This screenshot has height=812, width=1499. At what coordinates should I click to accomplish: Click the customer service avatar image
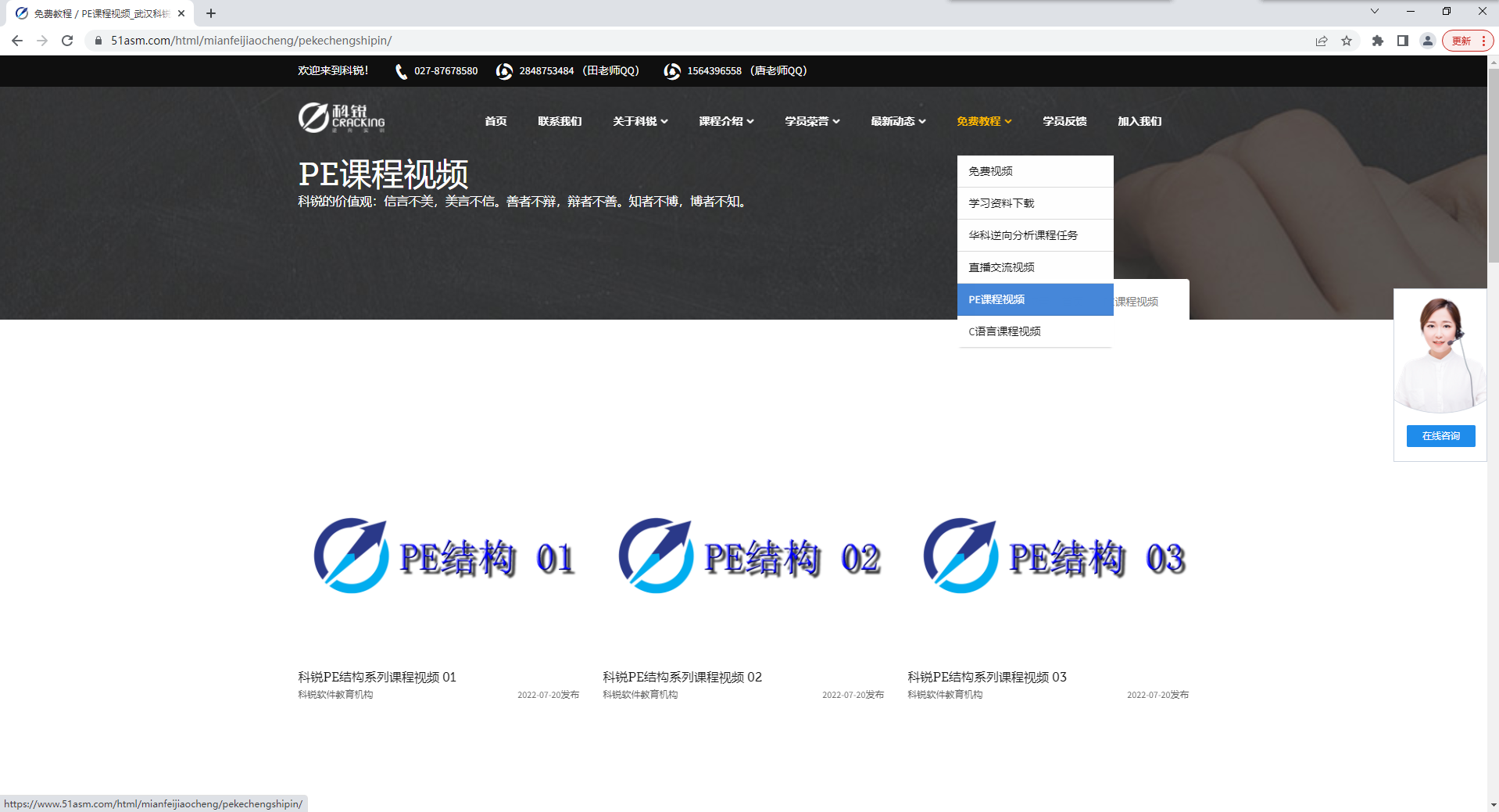1440,354
